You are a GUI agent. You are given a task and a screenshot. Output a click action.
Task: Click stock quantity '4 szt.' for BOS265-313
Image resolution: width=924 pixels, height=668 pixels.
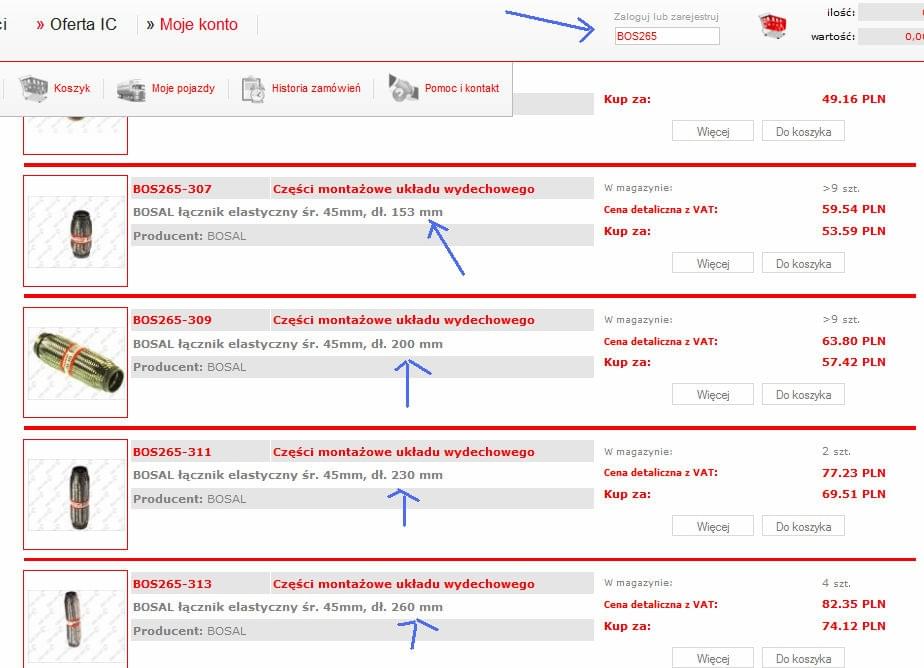point(837,584)
